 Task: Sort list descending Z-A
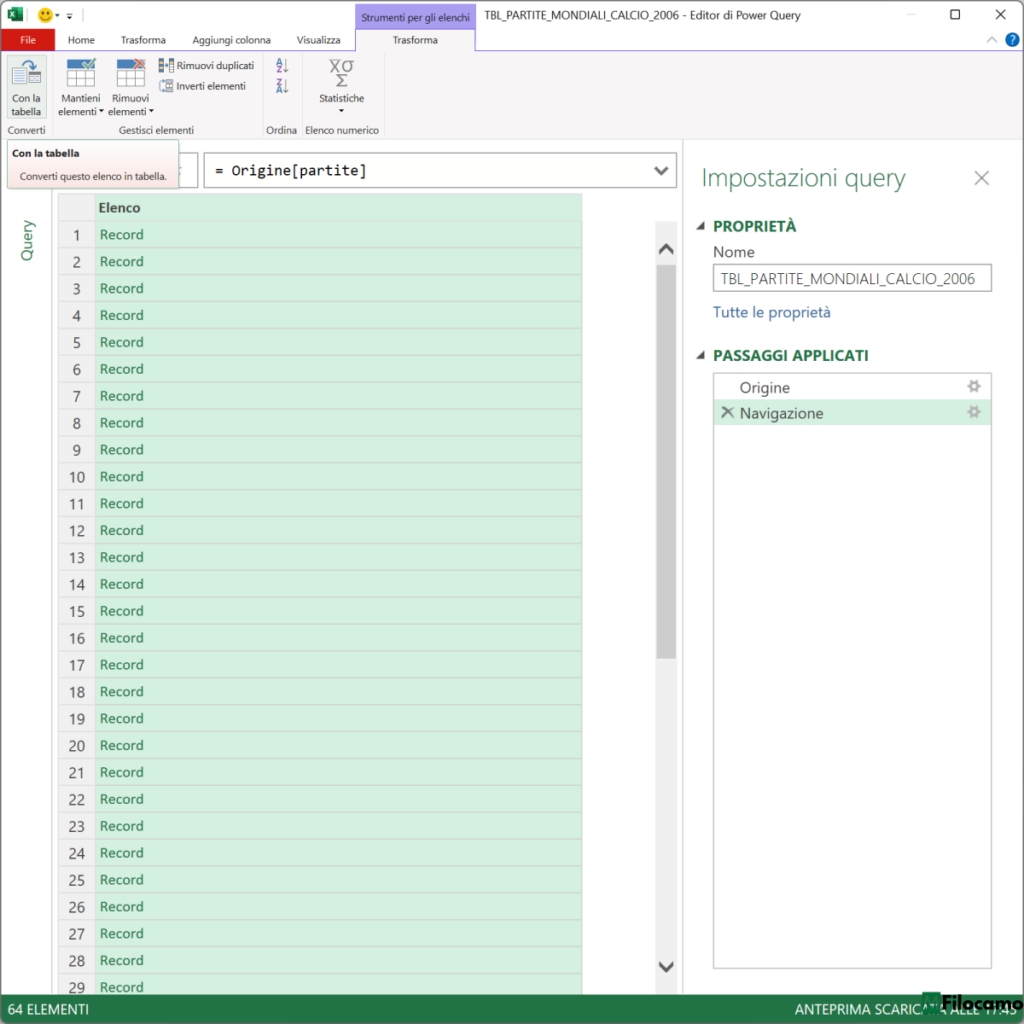click(282, 86)
